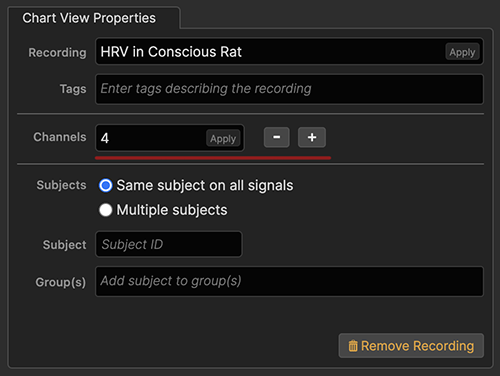Screen dimensions: 500x376
Task: Click the Subject ID input field
Action: [169, 244]
